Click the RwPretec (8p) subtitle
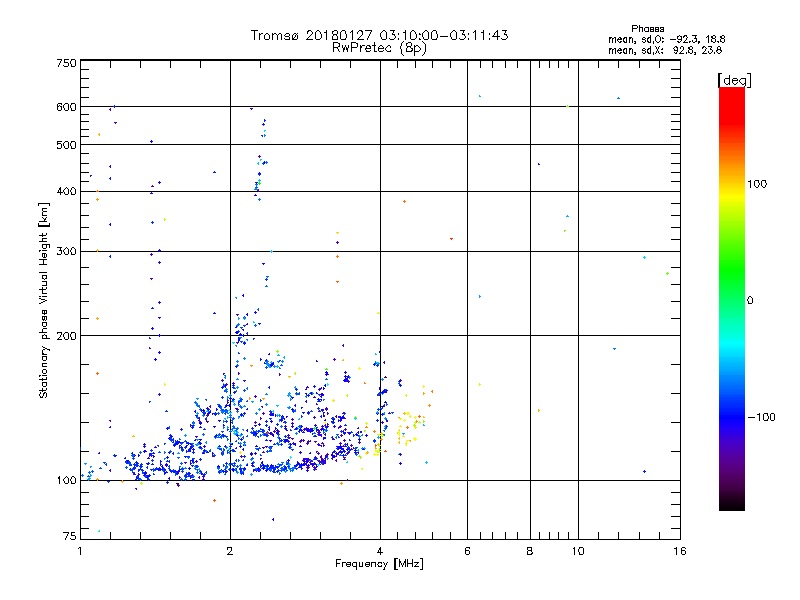 pos(379,48)
